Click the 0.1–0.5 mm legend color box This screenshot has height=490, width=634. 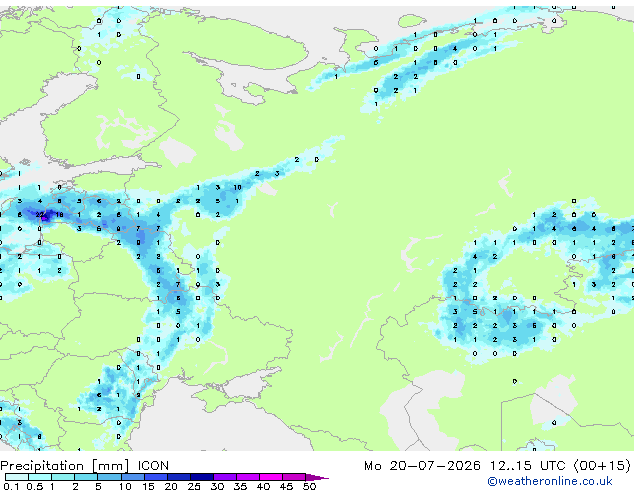(17, 477)
